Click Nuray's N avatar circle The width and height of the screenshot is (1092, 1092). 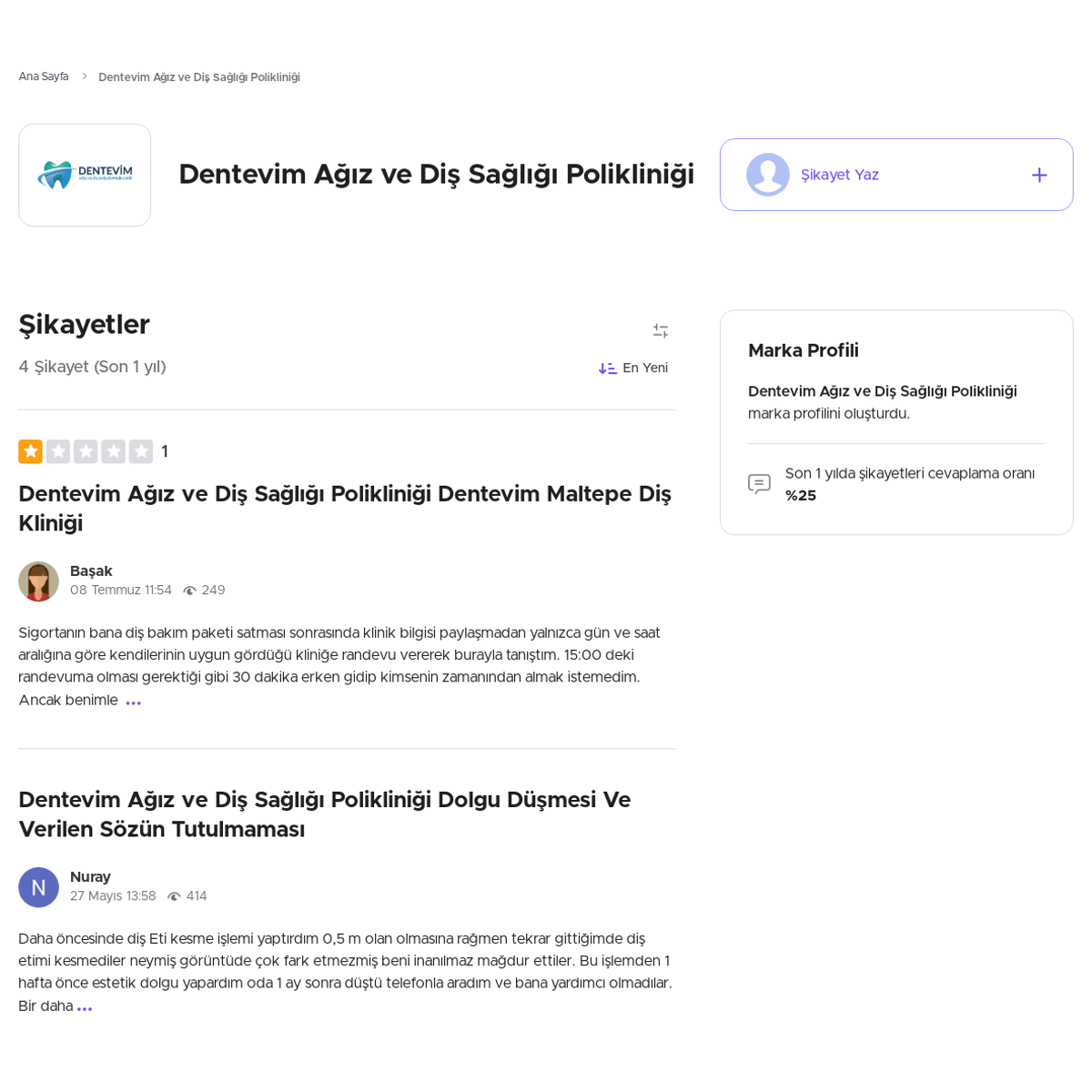pyautogui.click(x=38, y=887)
